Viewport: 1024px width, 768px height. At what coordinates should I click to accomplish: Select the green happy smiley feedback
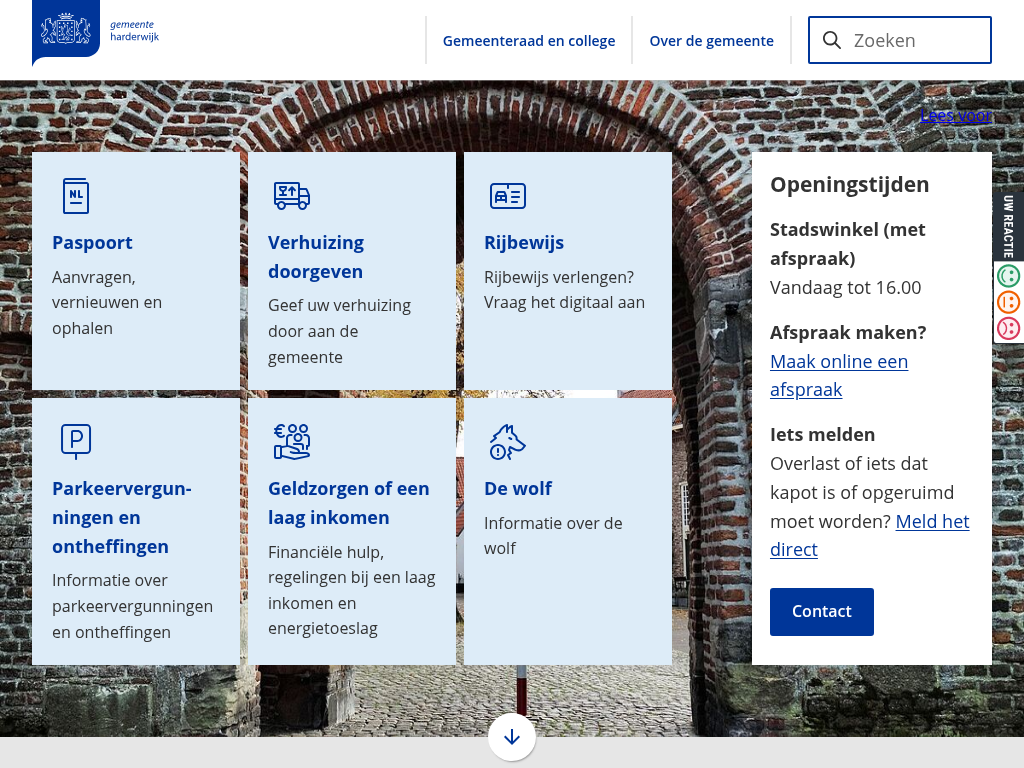point(1008,276)
